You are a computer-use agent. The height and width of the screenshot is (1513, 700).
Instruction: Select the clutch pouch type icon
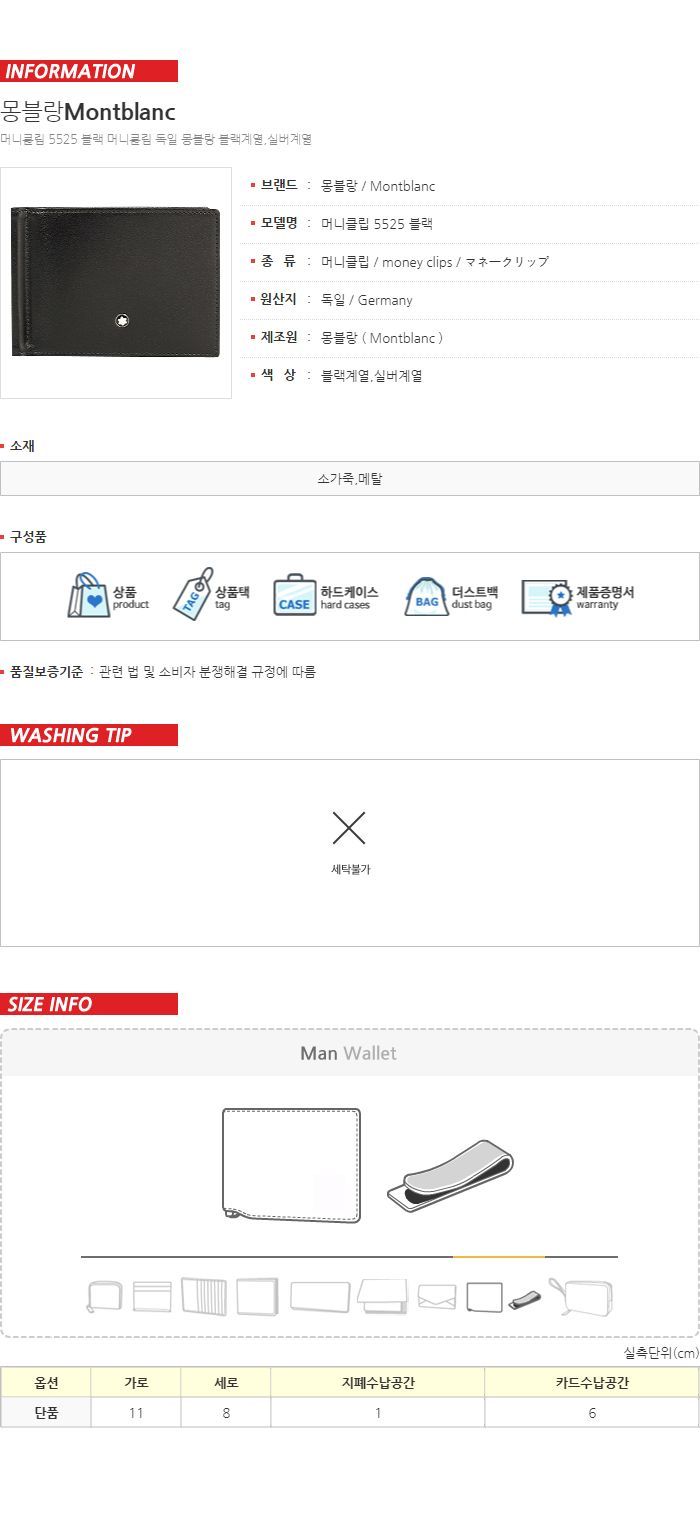tap(581, 1297)
